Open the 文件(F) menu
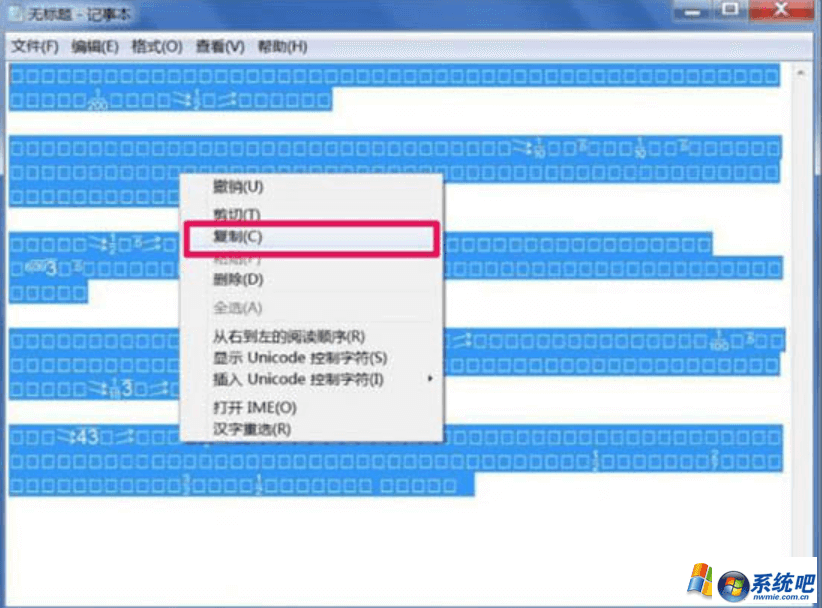Viewport: 822px width, 608px height. pos(35,47)
